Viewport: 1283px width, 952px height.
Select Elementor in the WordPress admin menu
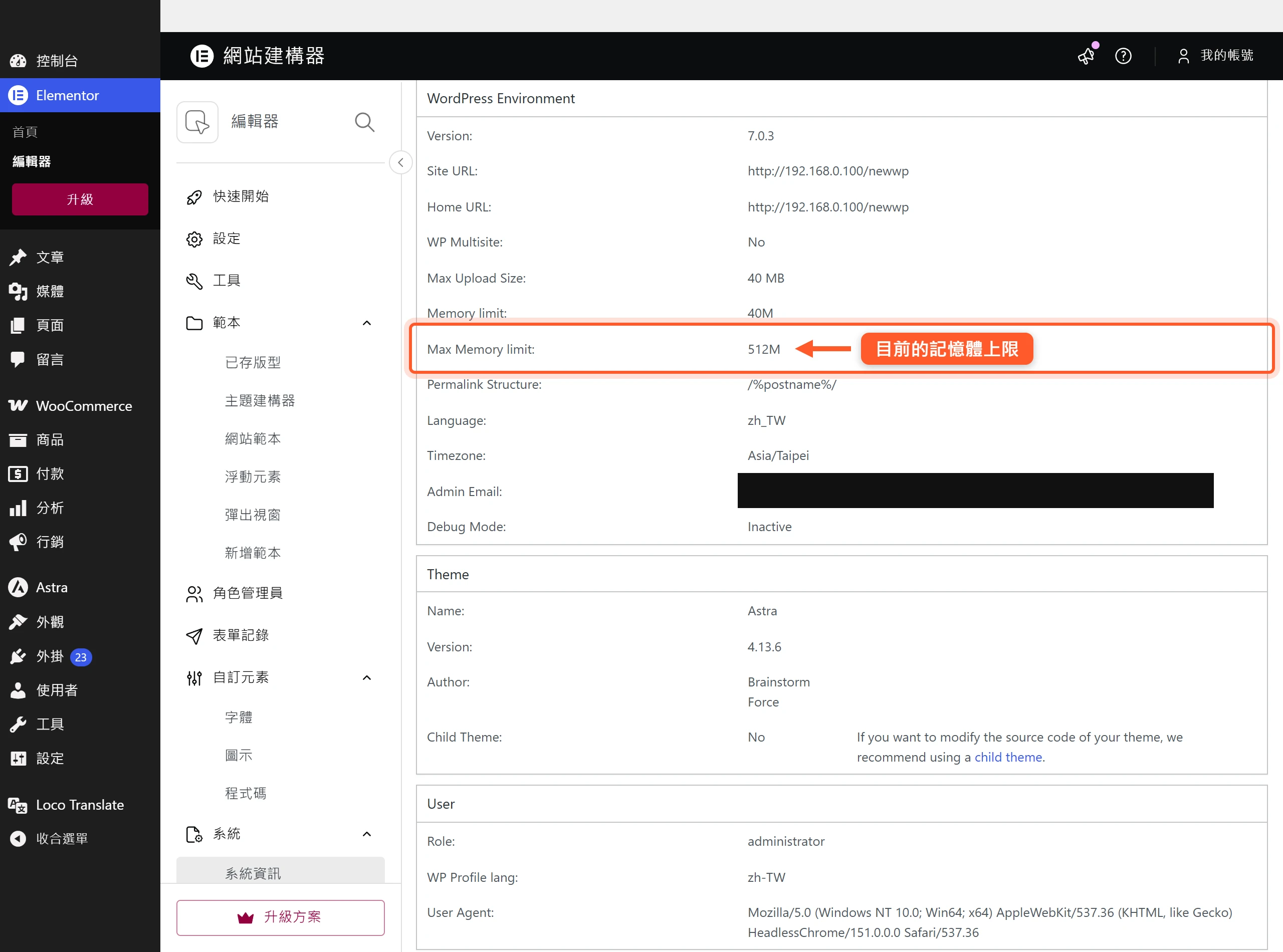(80, 95)
